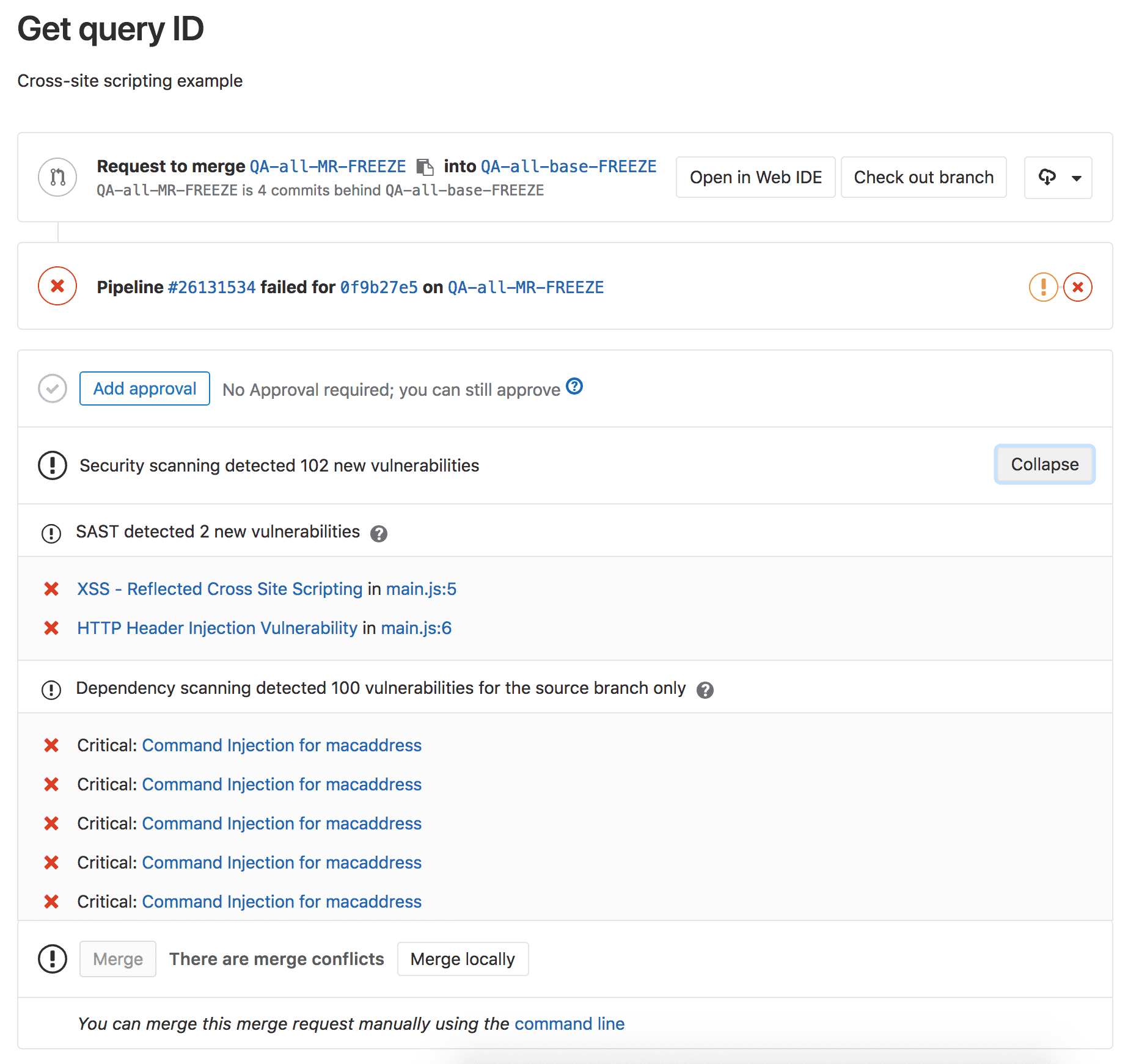Click Merge locally
The height and width of the screenshot is (1064, 1128).
pos(463,958)
